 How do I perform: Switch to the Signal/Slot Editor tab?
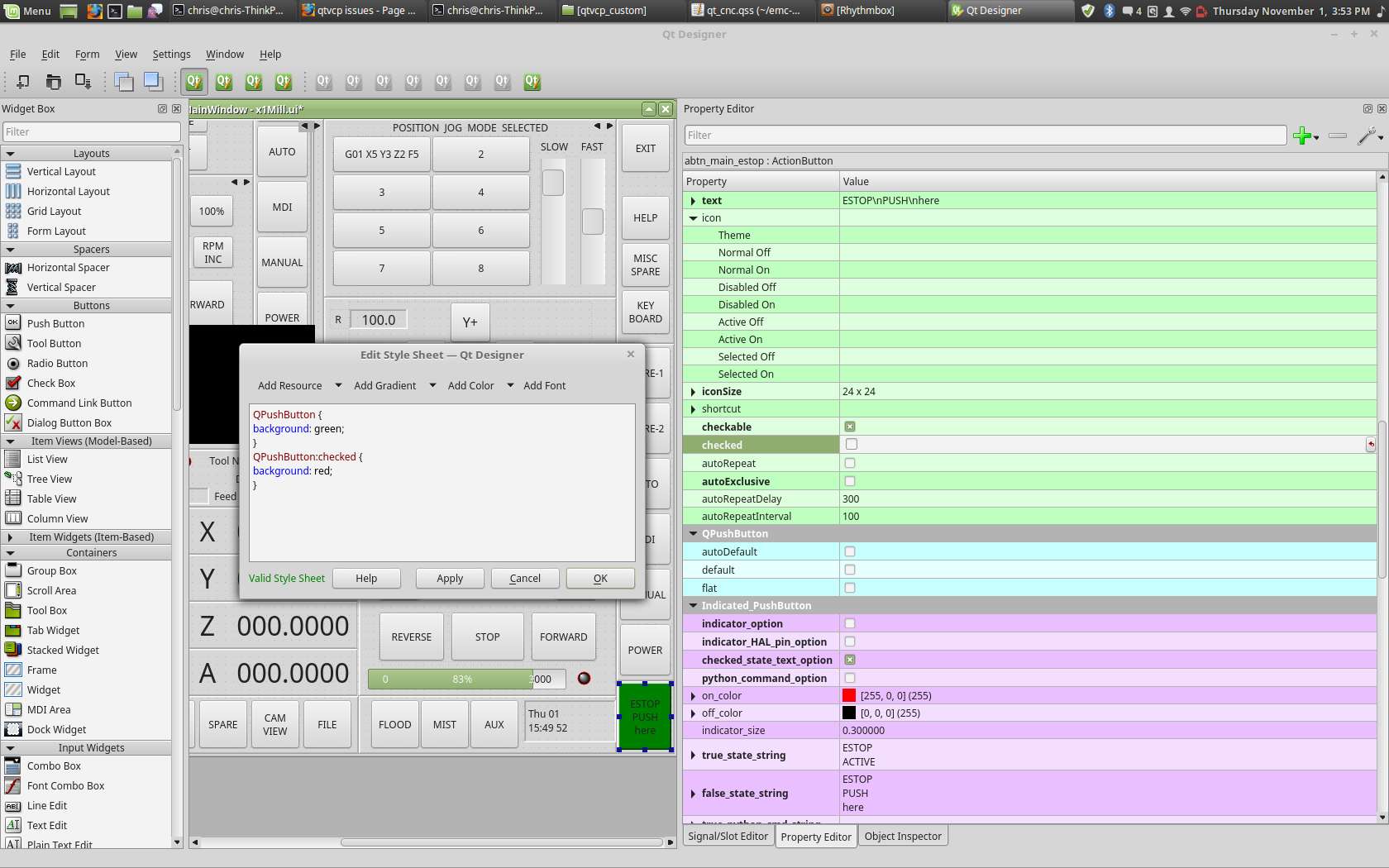(728, 837)
